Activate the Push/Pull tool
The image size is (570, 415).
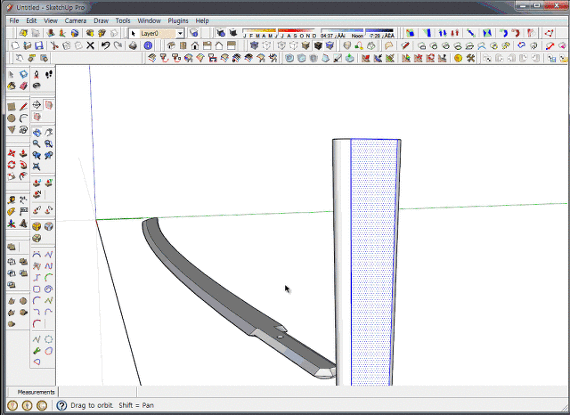tap(24, 153)
